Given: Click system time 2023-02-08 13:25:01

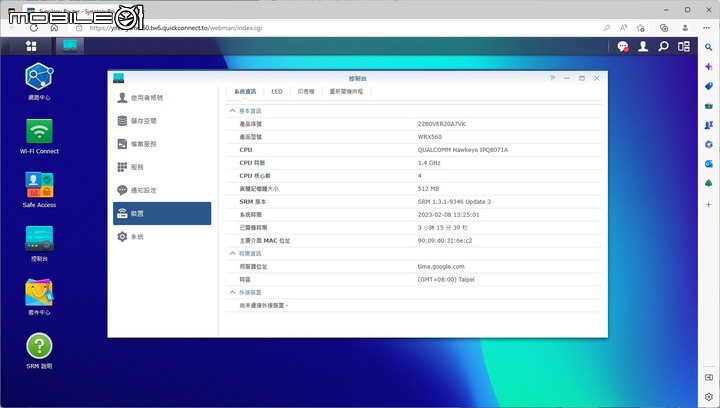Looking at the screenshot, I should tap(449, 215).
